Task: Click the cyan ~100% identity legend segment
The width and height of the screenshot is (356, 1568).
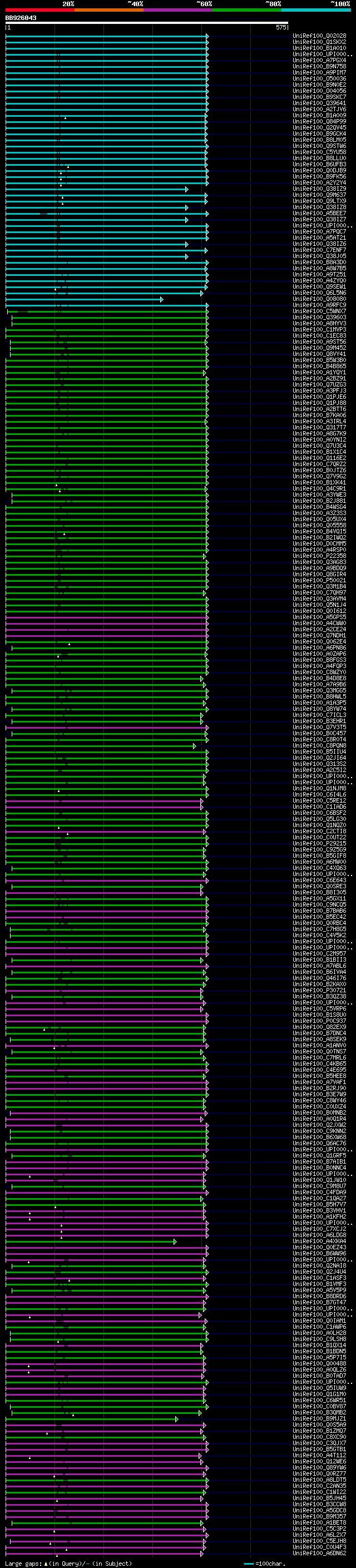Action: pos(316,10)
